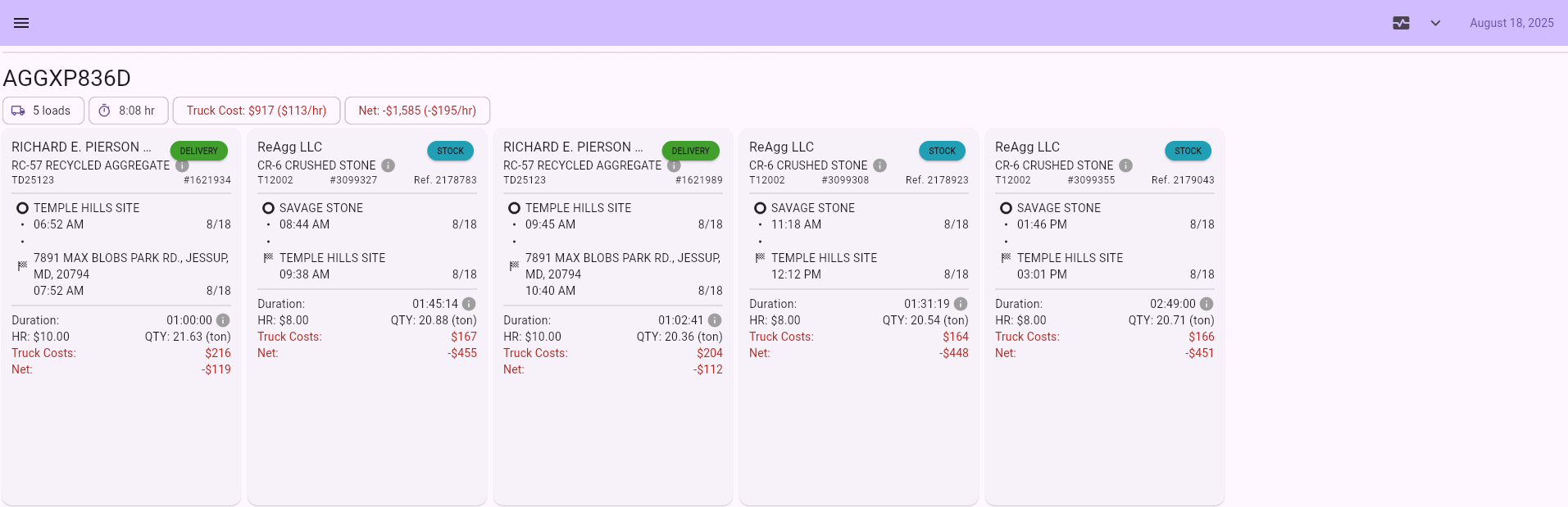Click the DELIVERY badge on ticket #1621934
This screenshot has height=507, width=1568.
198,151
